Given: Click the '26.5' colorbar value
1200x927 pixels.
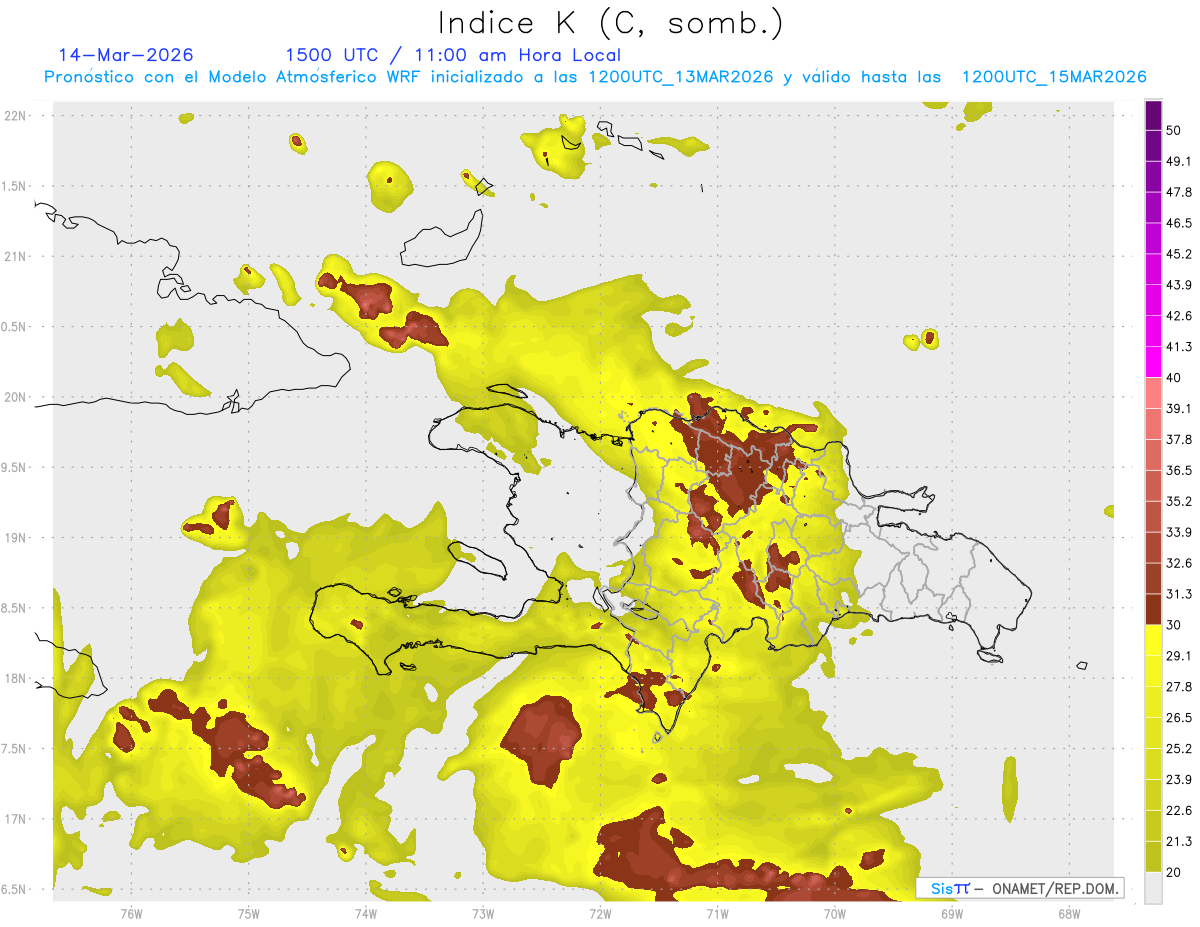Looking at the screenshot, I should [x=1179, y=717].
